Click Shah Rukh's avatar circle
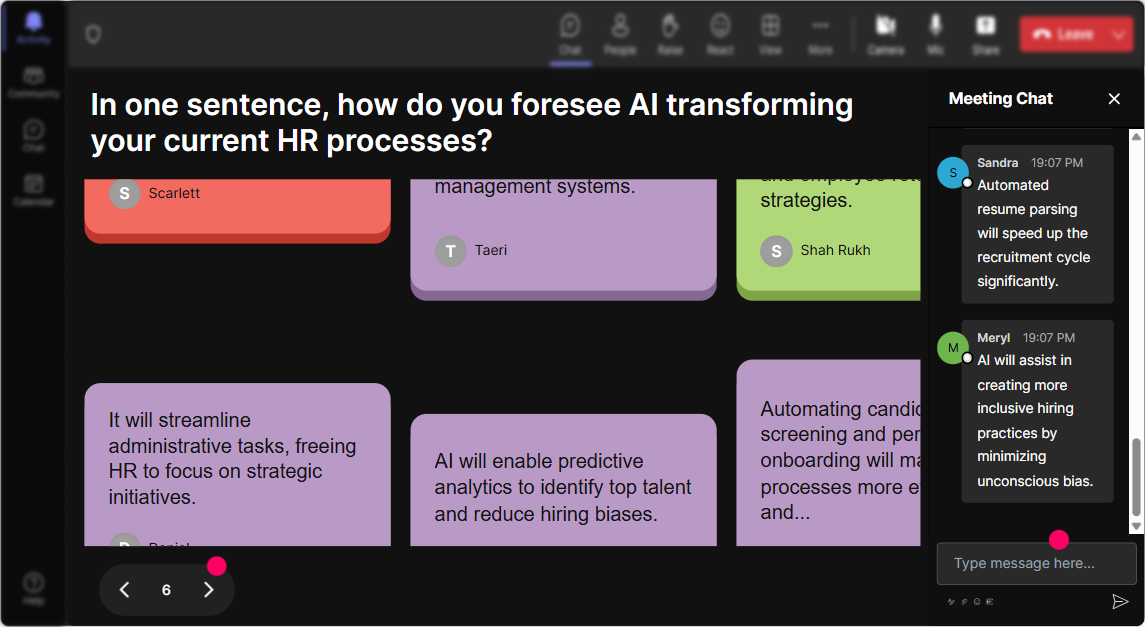 pyautogui.click(x=776, y=251)
